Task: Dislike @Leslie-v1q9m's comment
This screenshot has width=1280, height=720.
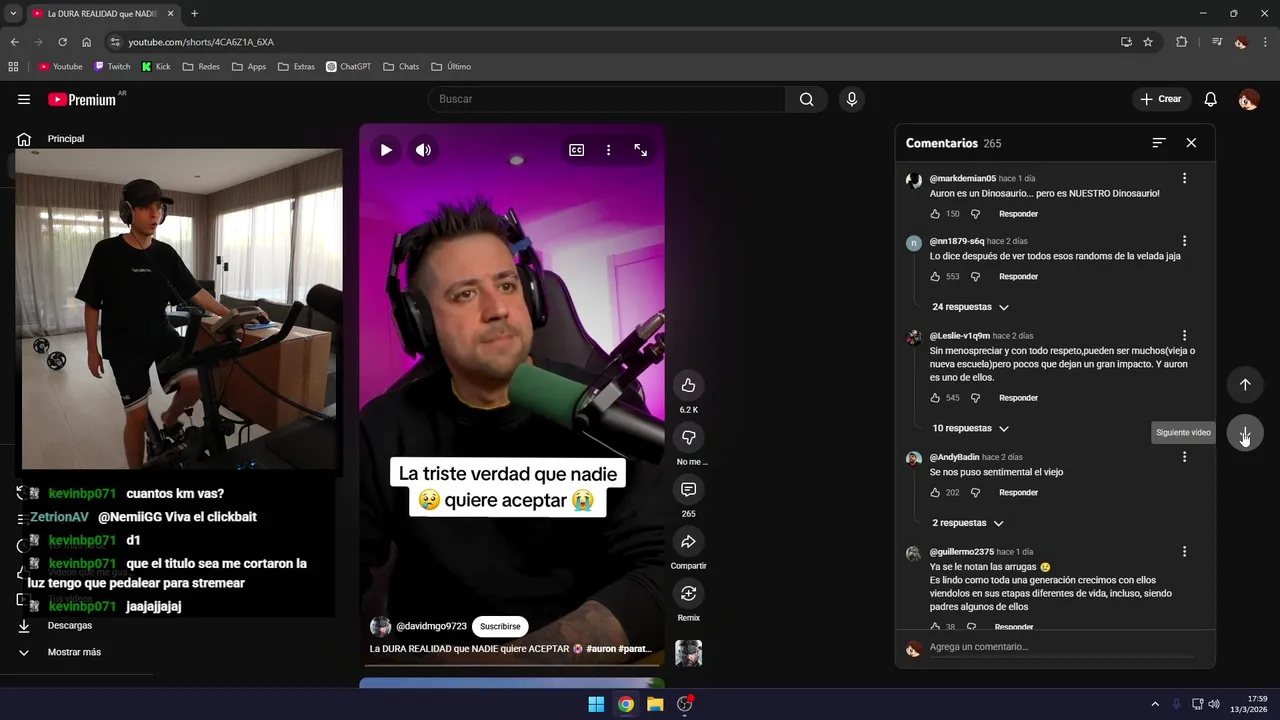Action: (975, 398)
